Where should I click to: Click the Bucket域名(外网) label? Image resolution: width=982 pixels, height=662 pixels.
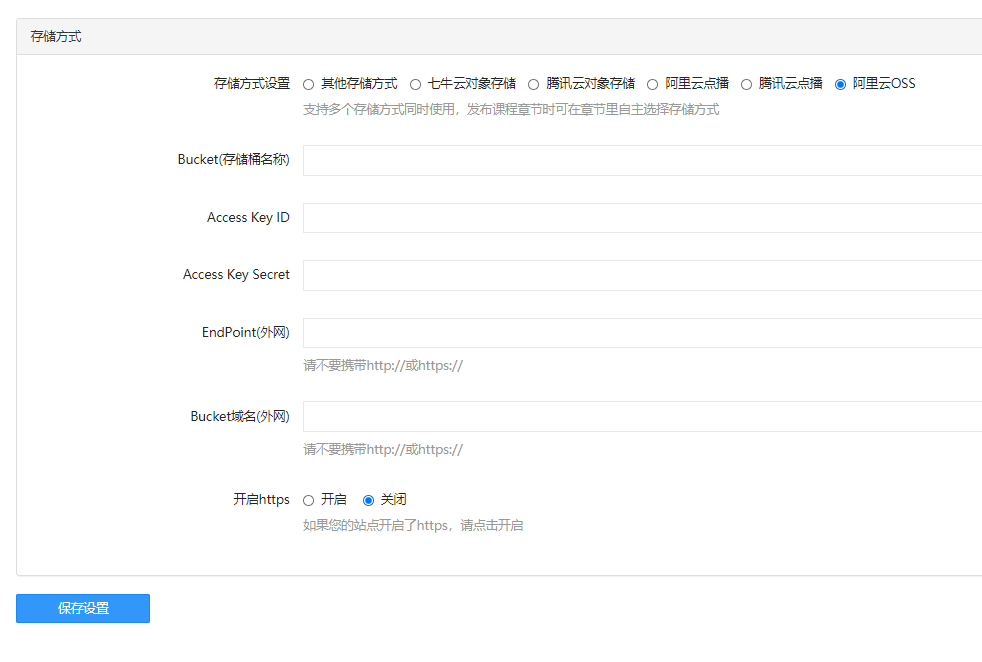coord(240,416)
